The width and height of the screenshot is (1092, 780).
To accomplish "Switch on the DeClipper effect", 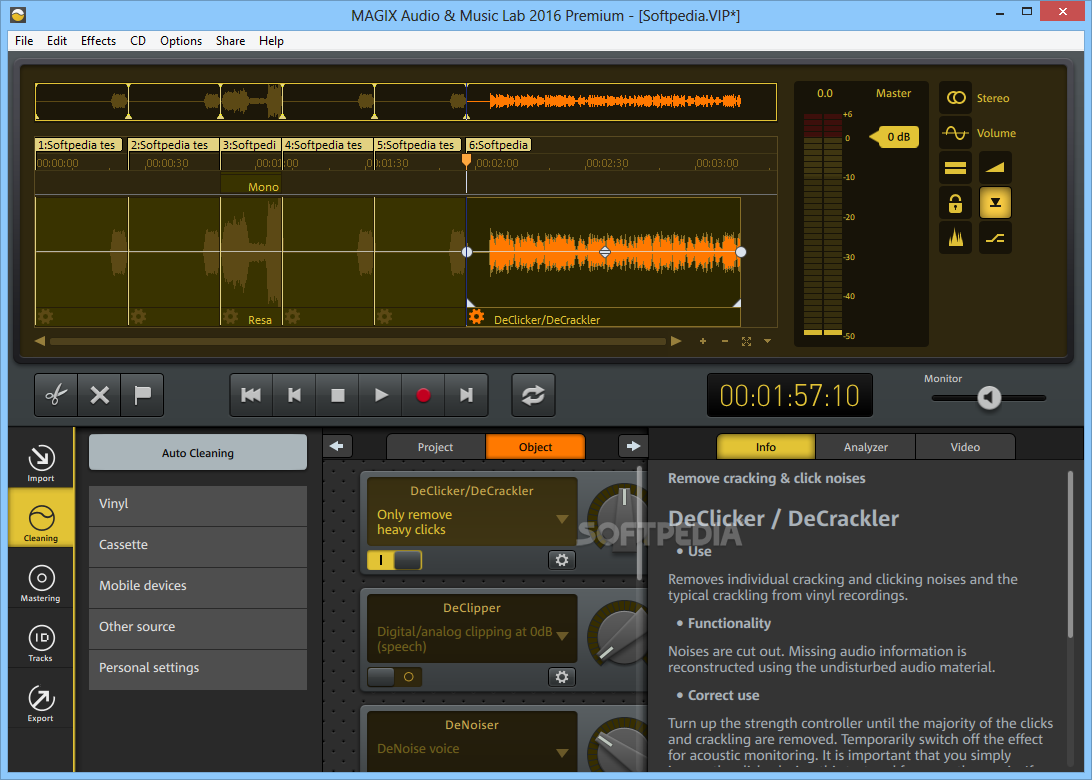I will (x=394, y=677).
